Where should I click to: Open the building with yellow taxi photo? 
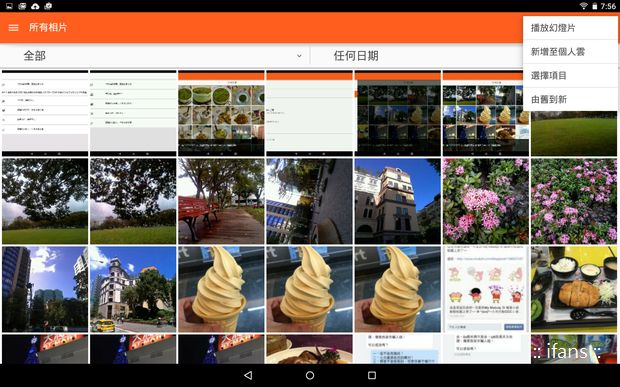click(133, 289)
